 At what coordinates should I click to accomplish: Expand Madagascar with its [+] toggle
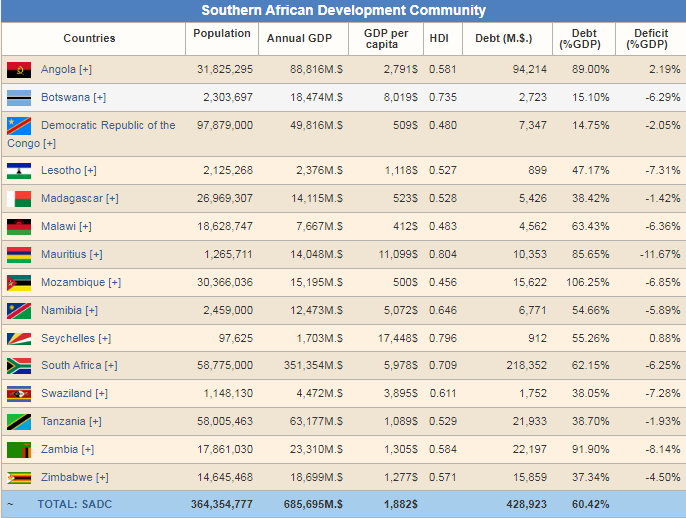point(112,199)
